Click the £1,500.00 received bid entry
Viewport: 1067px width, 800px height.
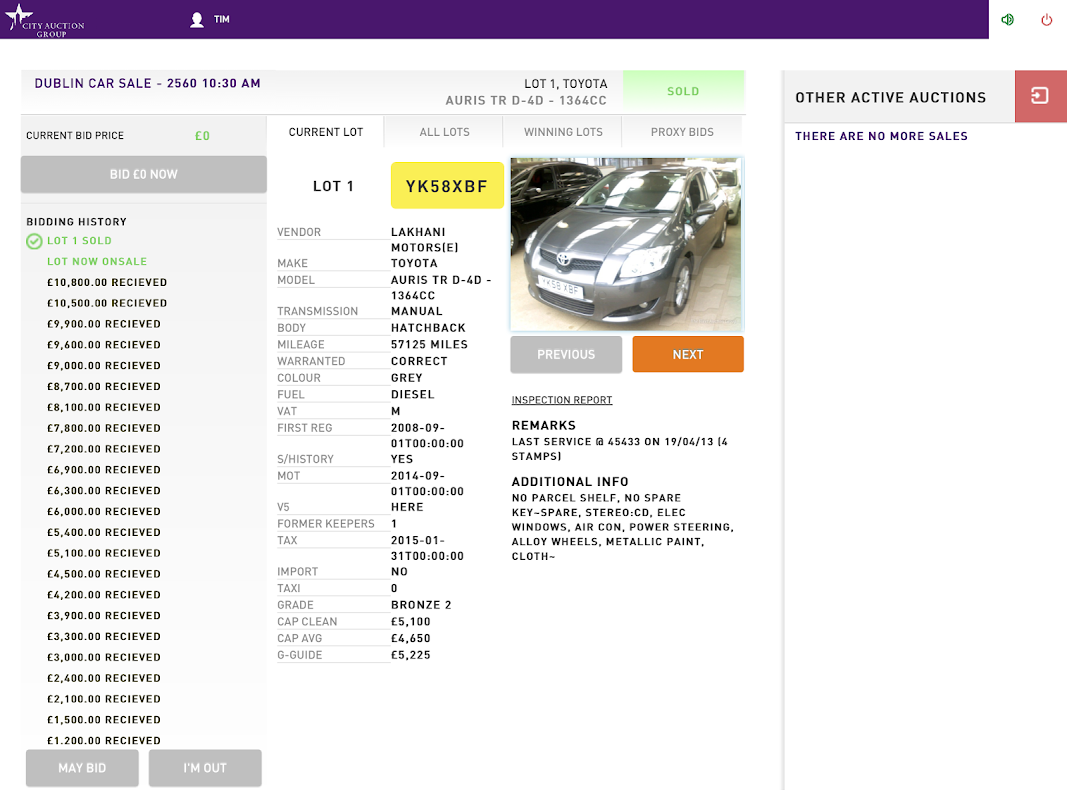click(x=104, y=720)
